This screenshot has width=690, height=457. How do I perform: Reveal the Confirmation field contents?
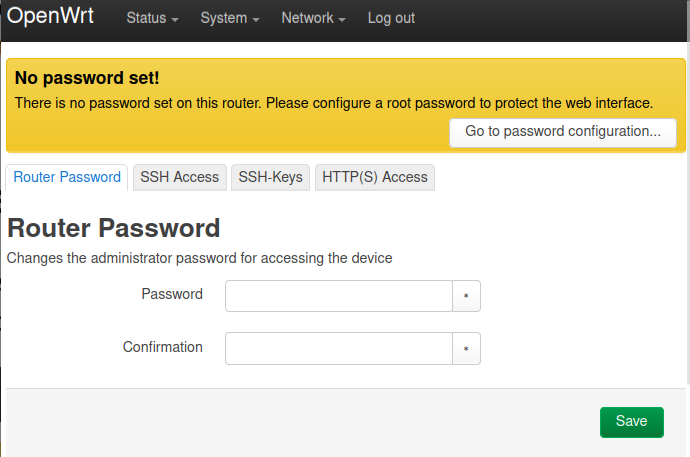[467, 349]
